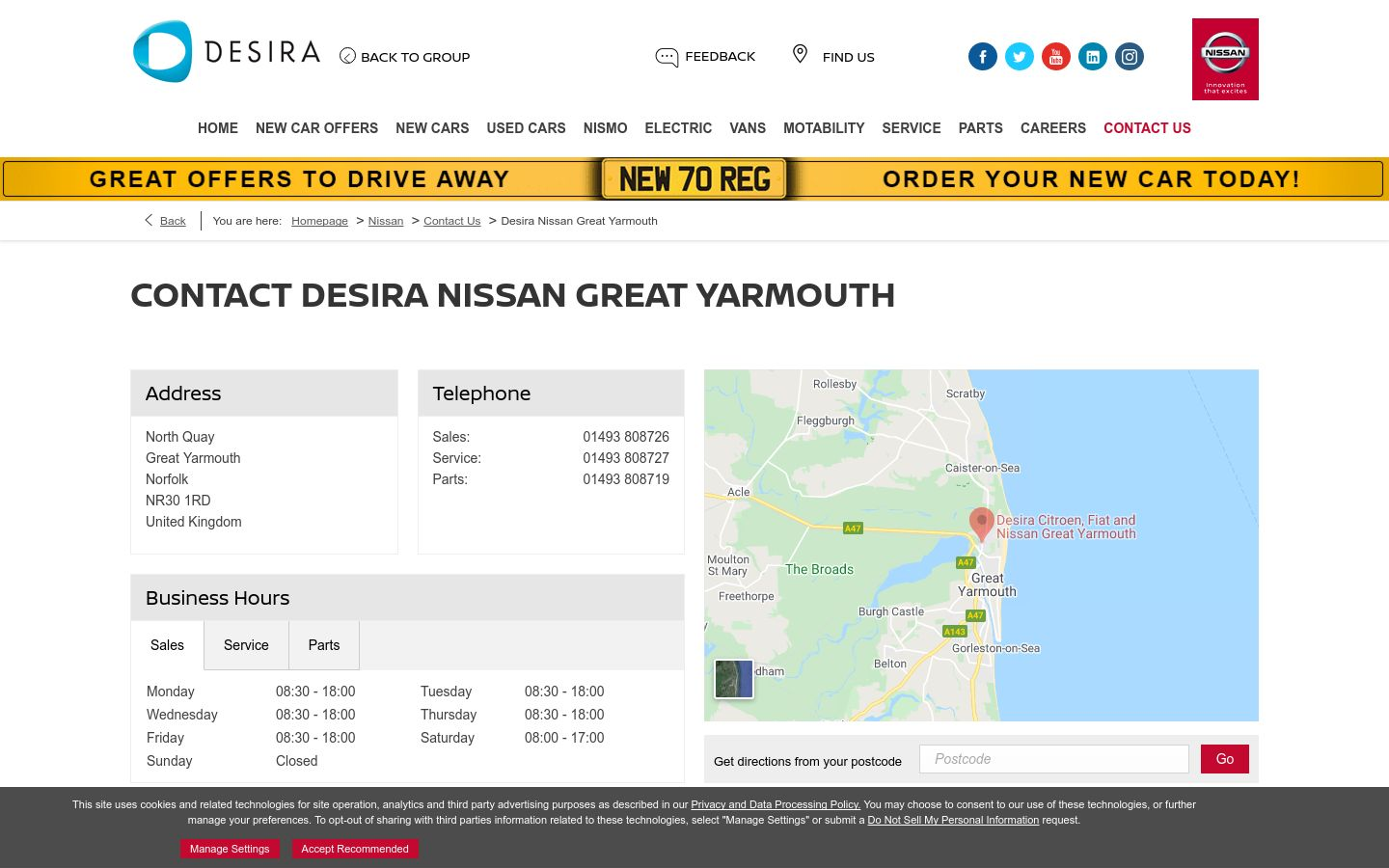Click the red map marker pin
Image resolution: width=1389 pixels, height=868 pixels.
[982, 524]
